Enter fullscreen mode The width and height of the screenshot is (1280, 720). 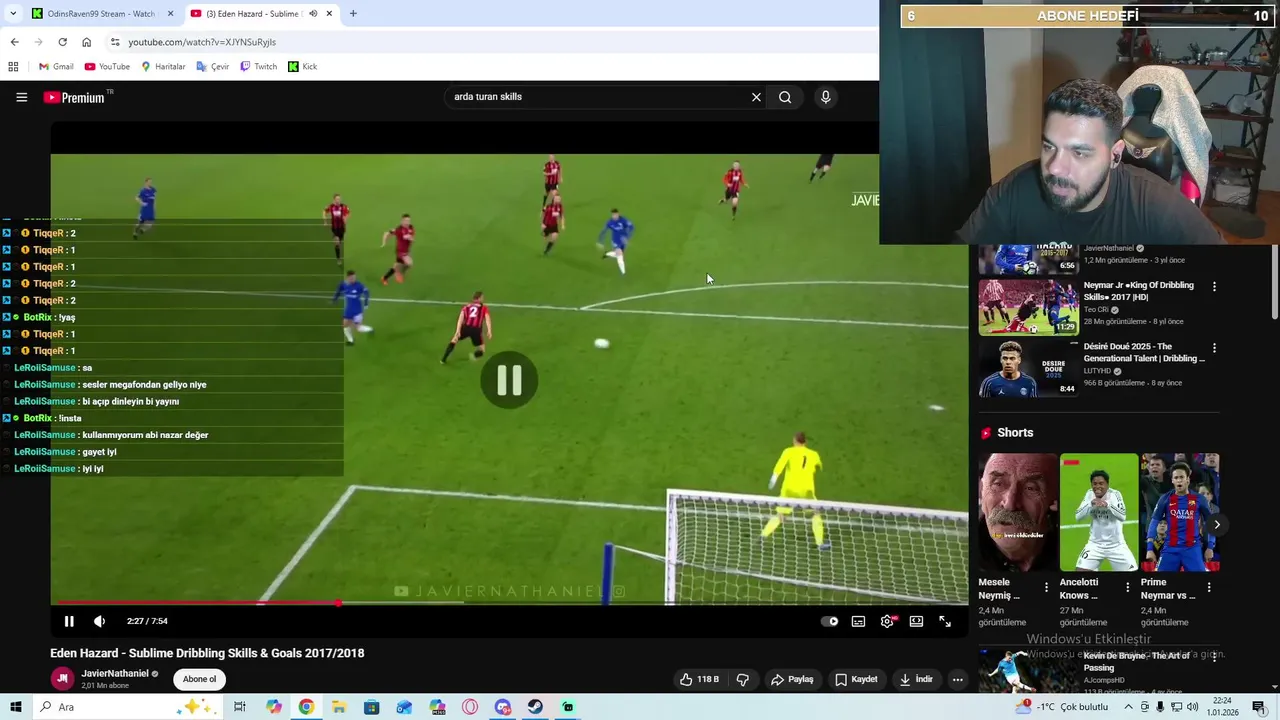click(945, 621)
